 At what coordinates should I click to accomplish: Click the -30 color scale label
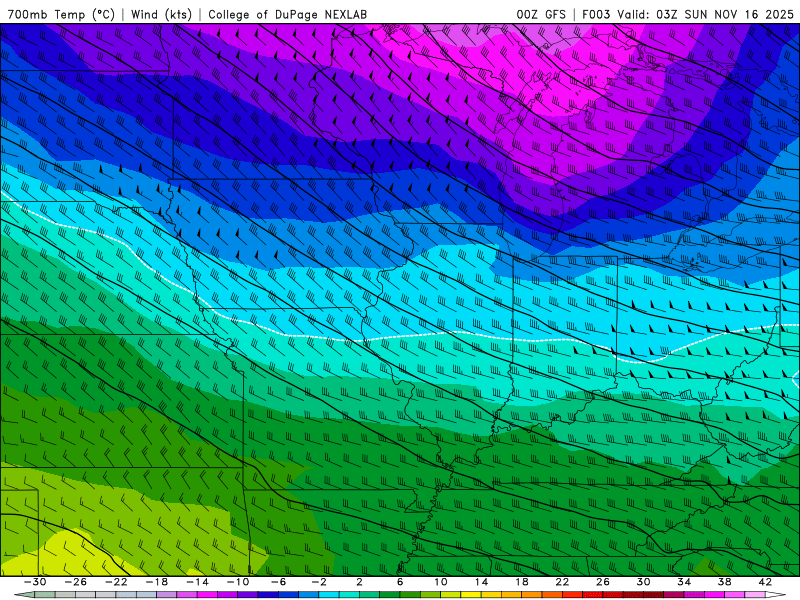pyautogui.click(x=35, y=582)
